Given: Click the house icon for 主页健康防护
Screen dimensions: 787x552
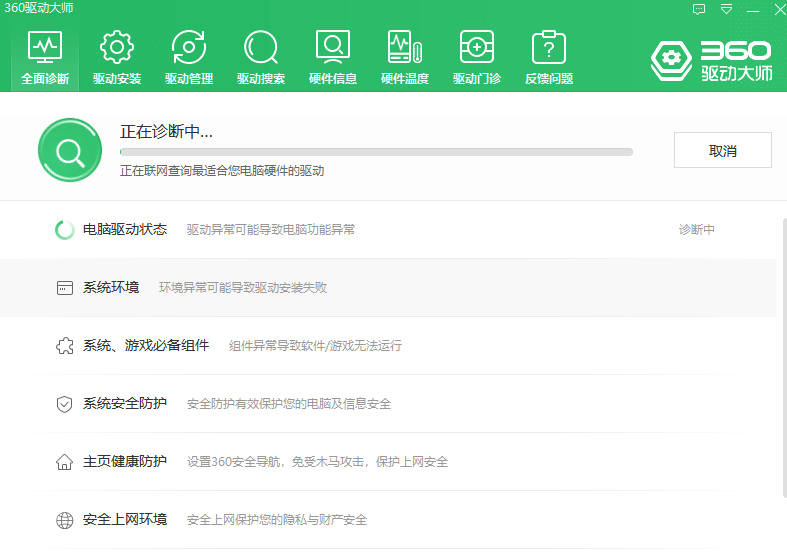Looking at the screenshot, I should pos(65,462).
